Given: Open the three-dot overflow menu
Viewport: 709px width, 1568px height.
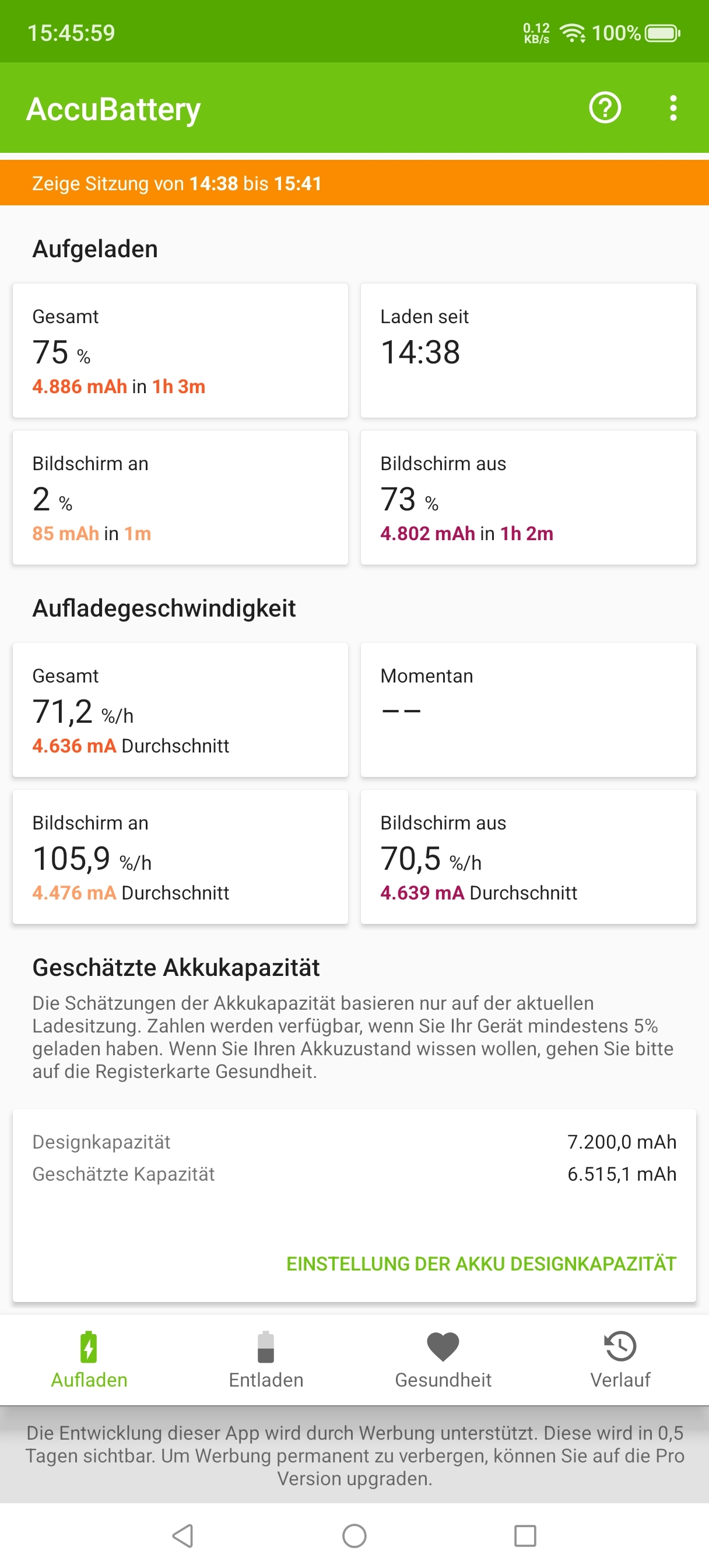Looking at the screenshot, I should tap(672, 108).
